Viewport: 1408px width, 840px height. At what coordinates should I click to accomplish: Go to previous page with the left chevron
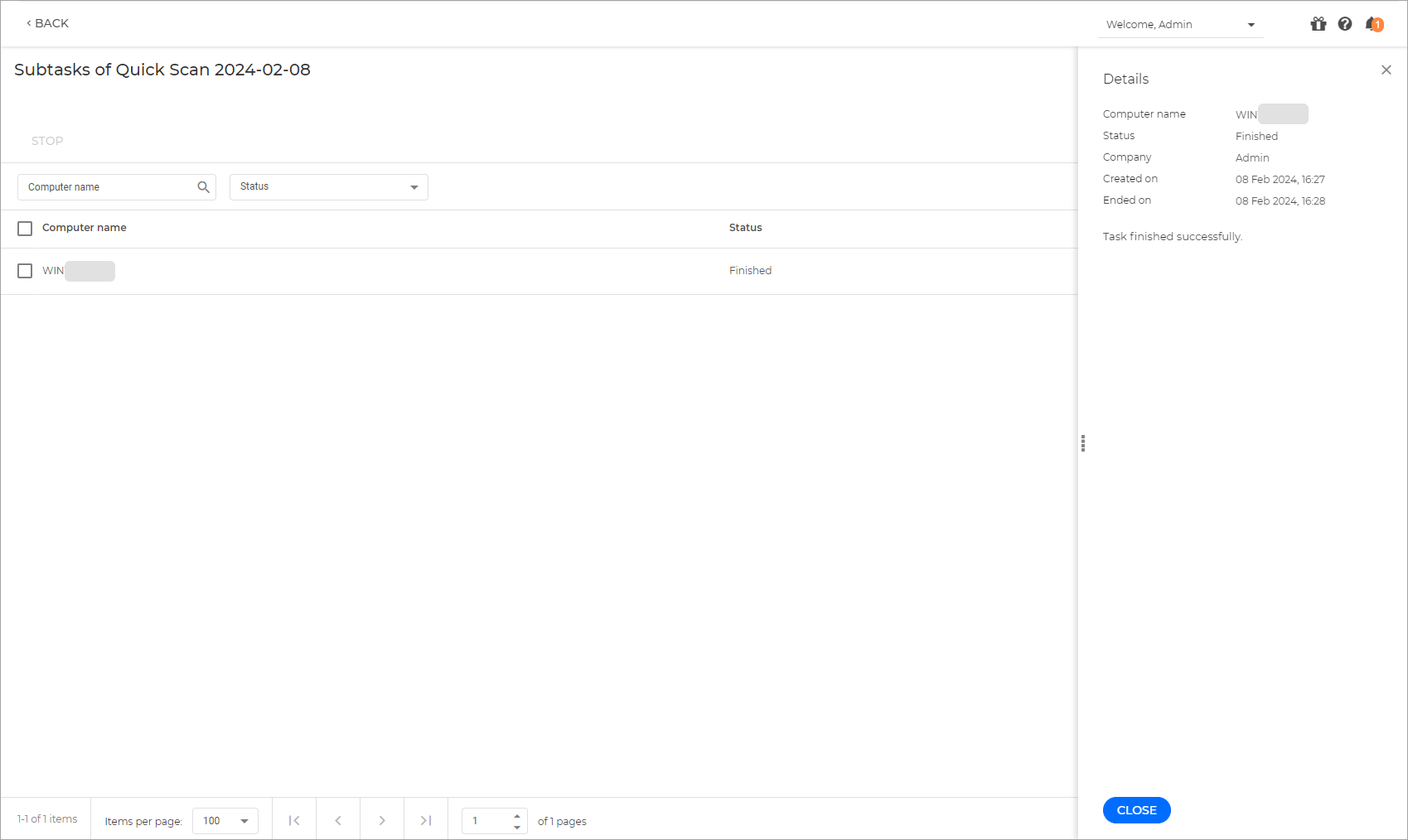point(337,820)
